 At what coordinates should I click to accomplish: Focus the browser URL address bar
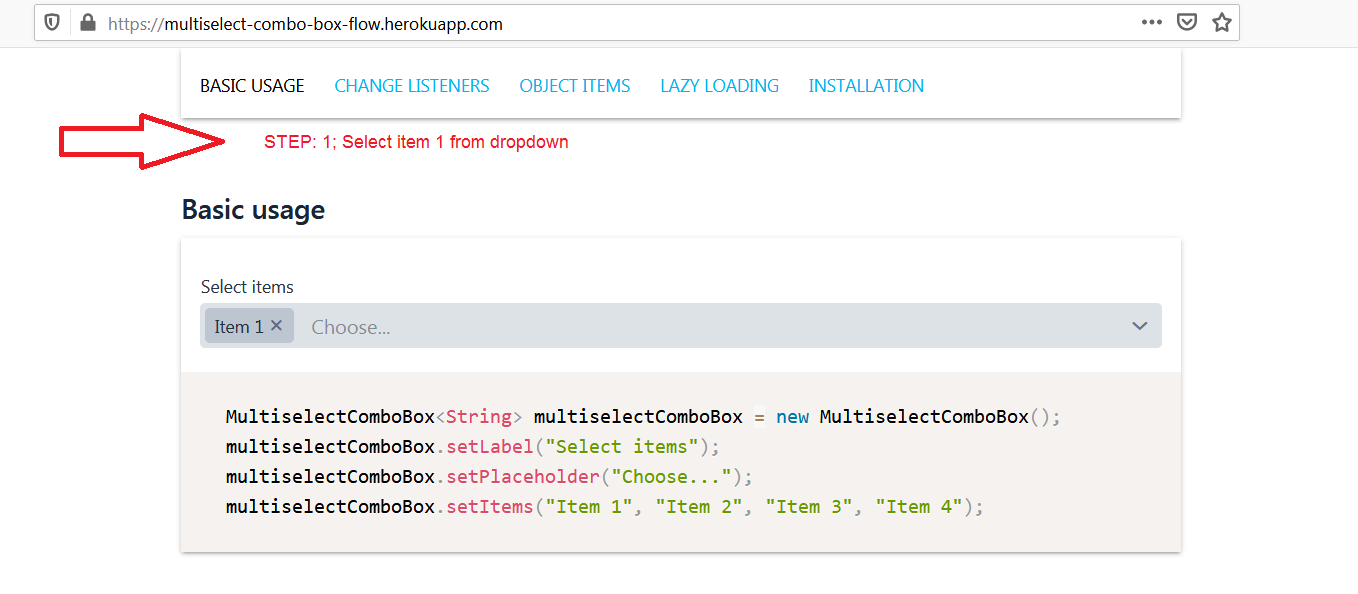(600, 23)
